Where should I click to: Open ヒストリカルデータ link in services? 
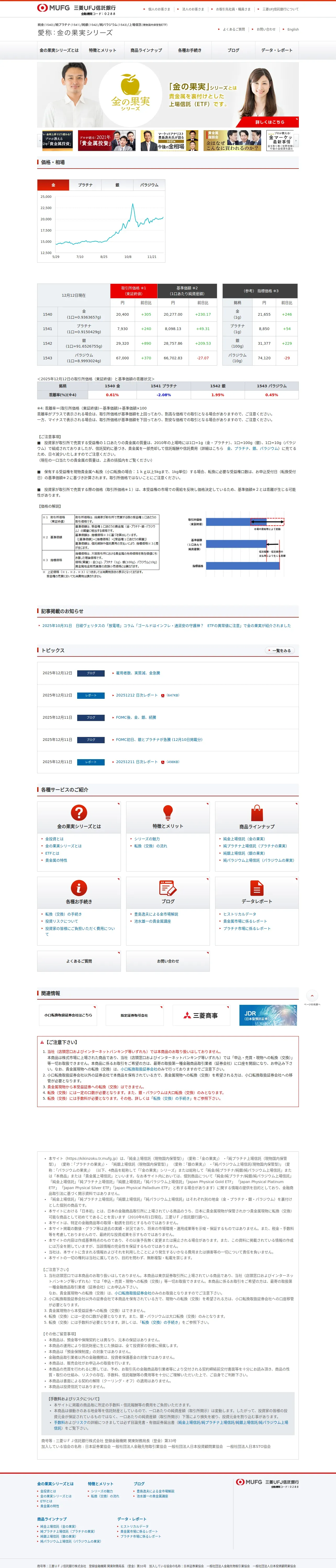(x=240, y=914)
